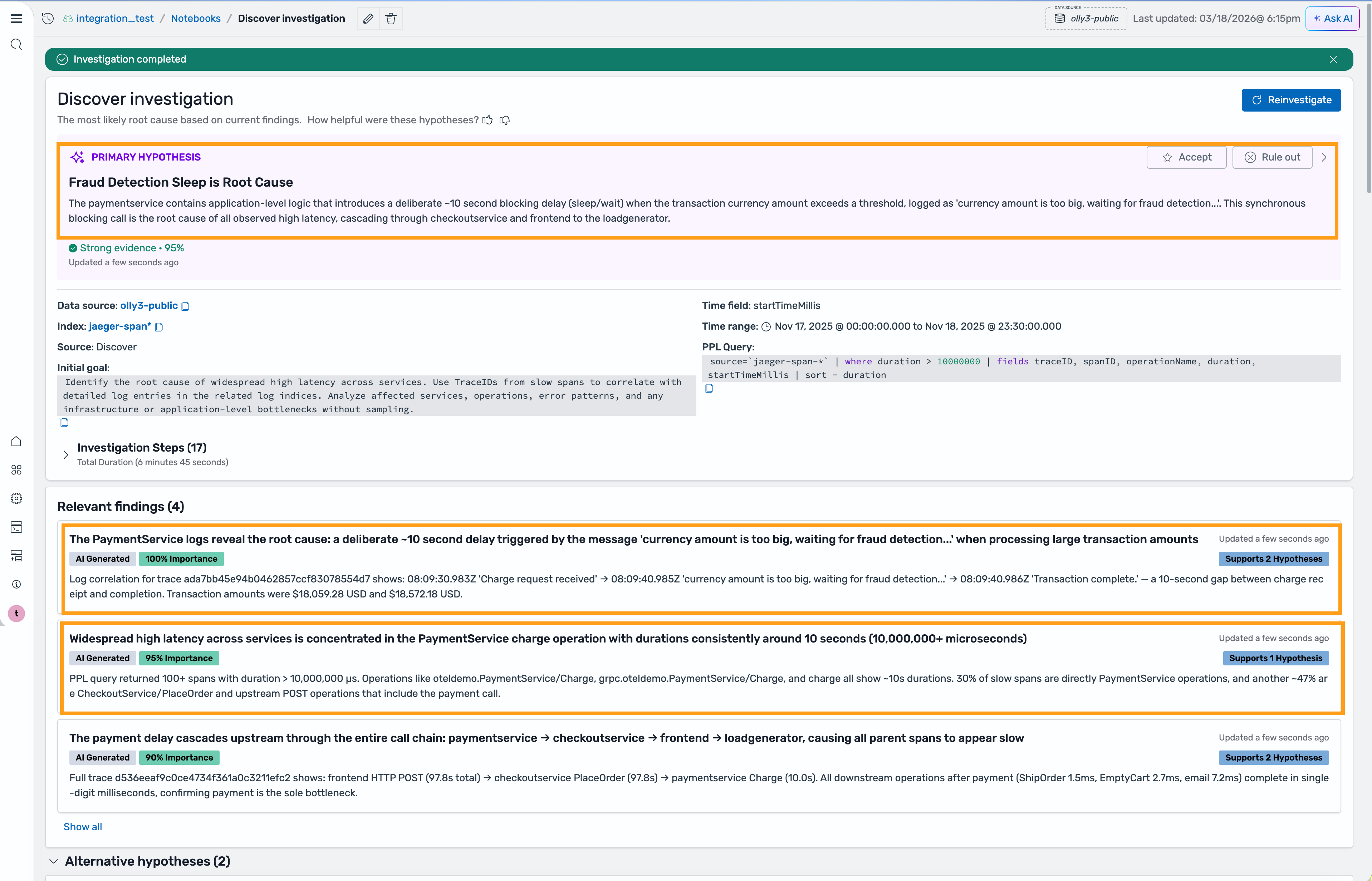Give a thumbs down to the hypotheses
The height and width of the screenshot is (881, 1372).
[x=504, y=120]
